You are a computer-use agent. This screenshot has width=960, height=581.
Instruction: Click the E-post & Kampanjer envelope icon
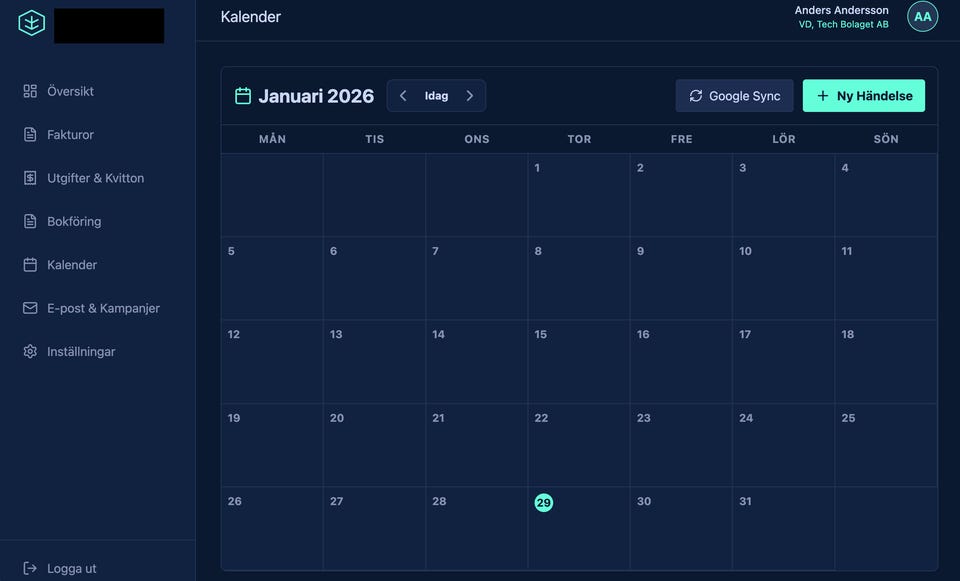[x=30, y=308]
